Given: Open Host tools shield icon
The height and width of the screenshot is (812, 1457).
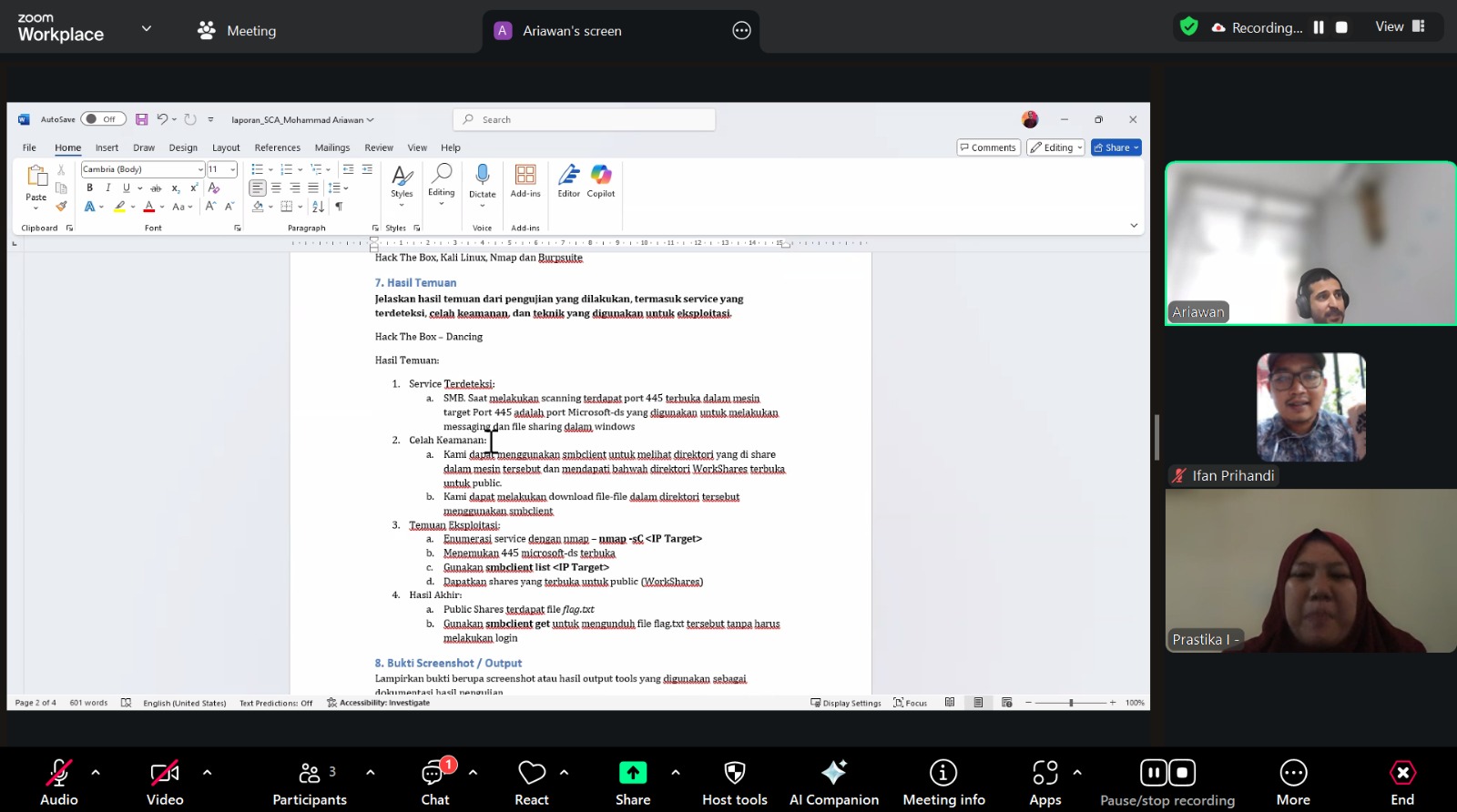Looking at the screenshot, I should 734,782.
